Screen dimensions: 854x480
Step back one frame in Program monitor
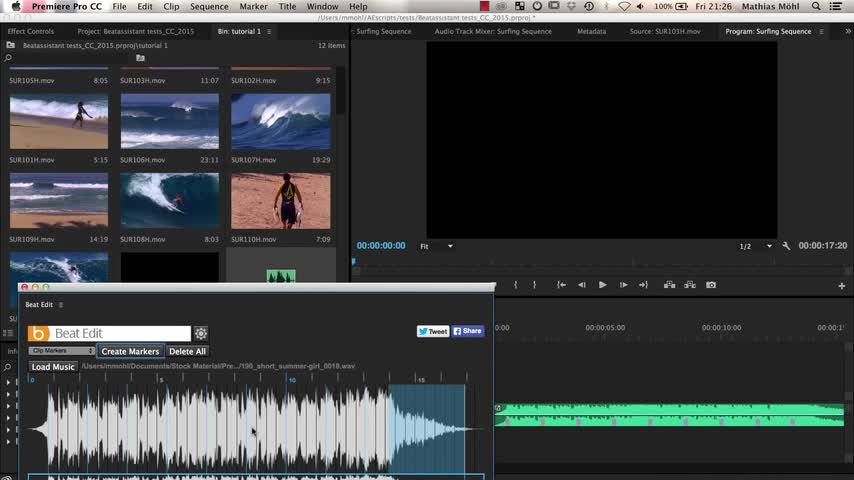[x=581, y=285]
